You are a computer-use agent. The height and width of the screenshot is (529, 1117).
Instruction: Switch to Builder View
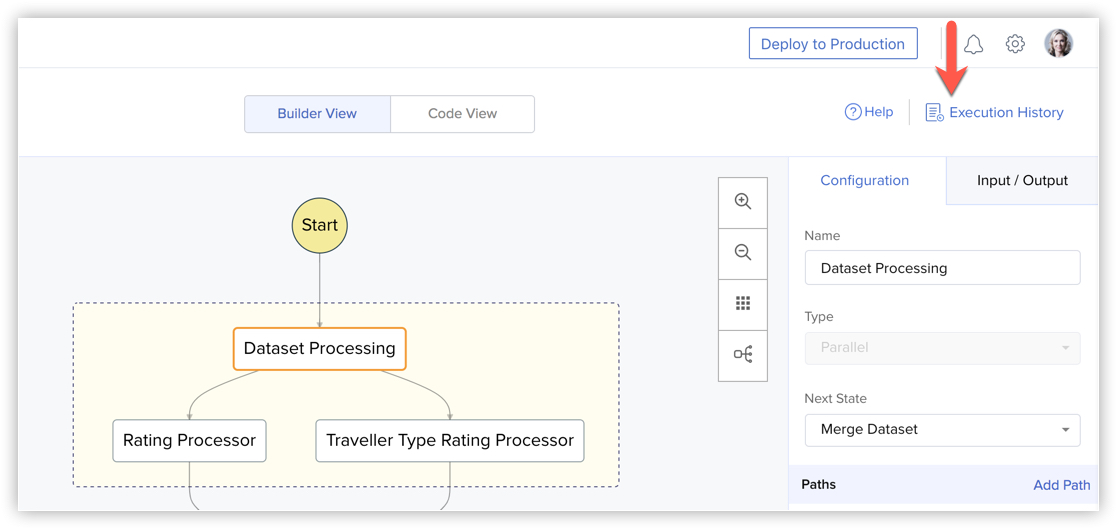(317, 114)
